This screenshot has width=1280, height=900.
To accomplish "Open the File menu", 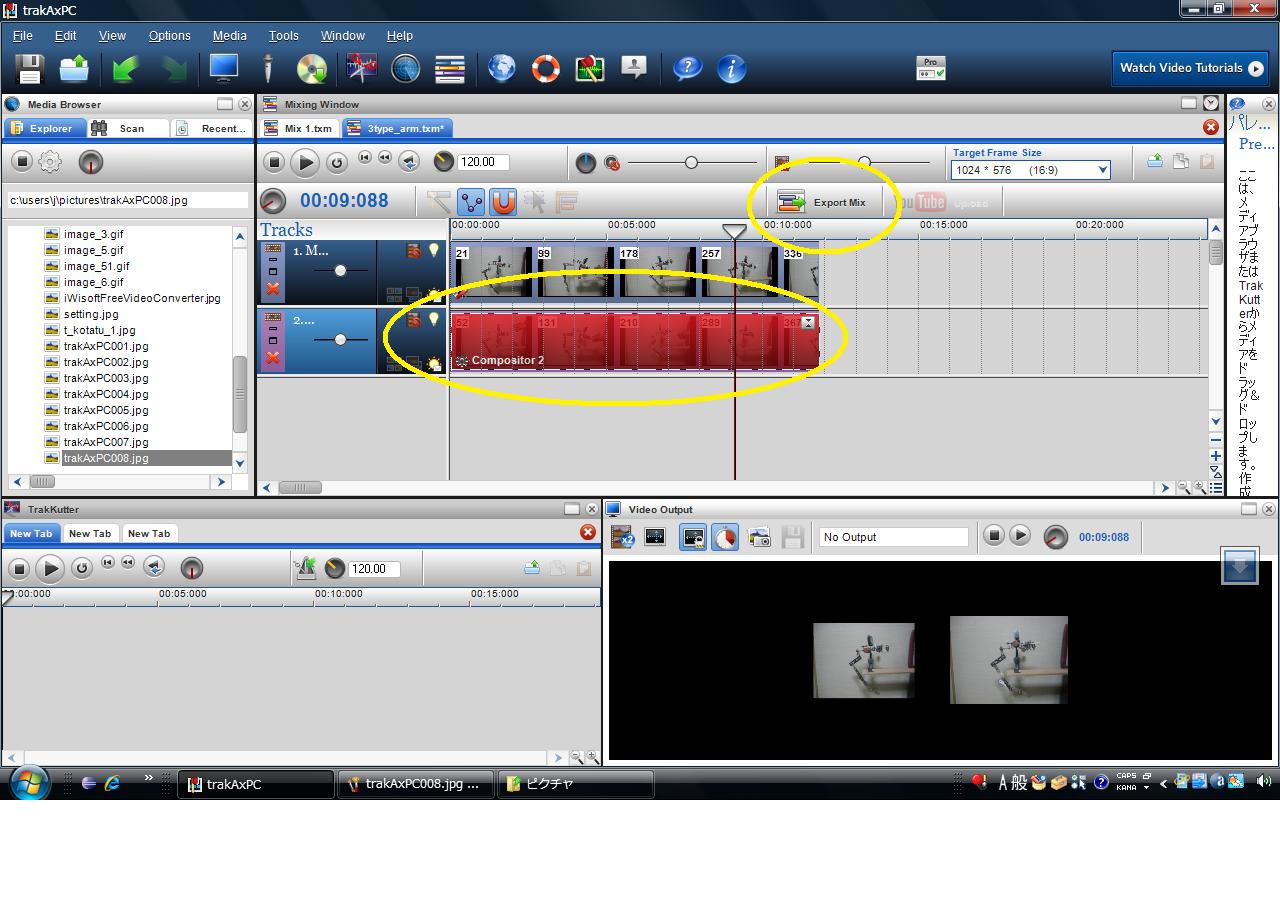I will (x=23, y=35).
